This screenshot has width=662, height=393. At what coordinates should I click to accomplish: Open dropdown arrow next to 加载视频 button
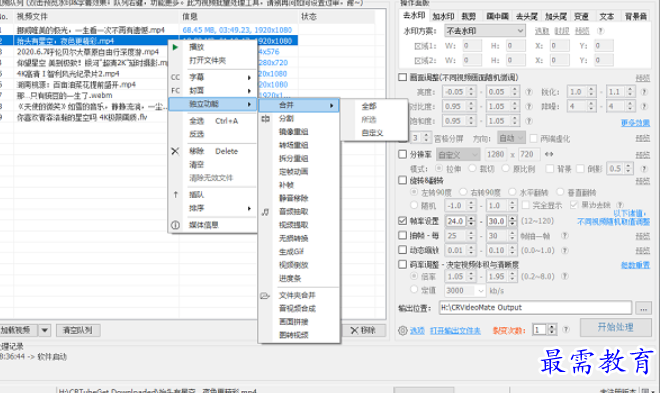click(44, 330)
